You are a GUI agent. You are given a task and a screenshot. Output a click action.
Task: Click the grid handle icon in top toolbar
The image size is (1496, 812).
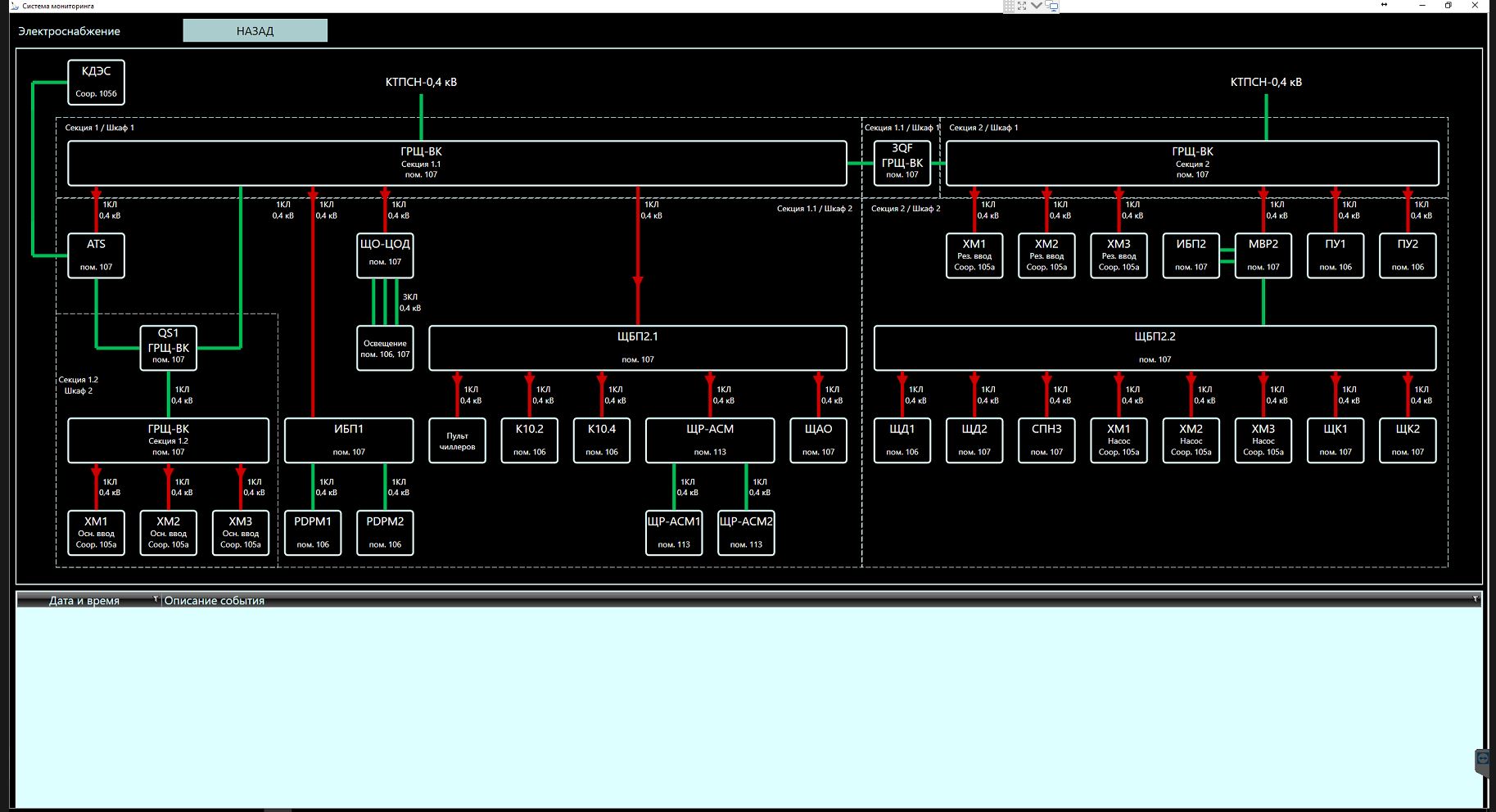[x=1009, y=6]
